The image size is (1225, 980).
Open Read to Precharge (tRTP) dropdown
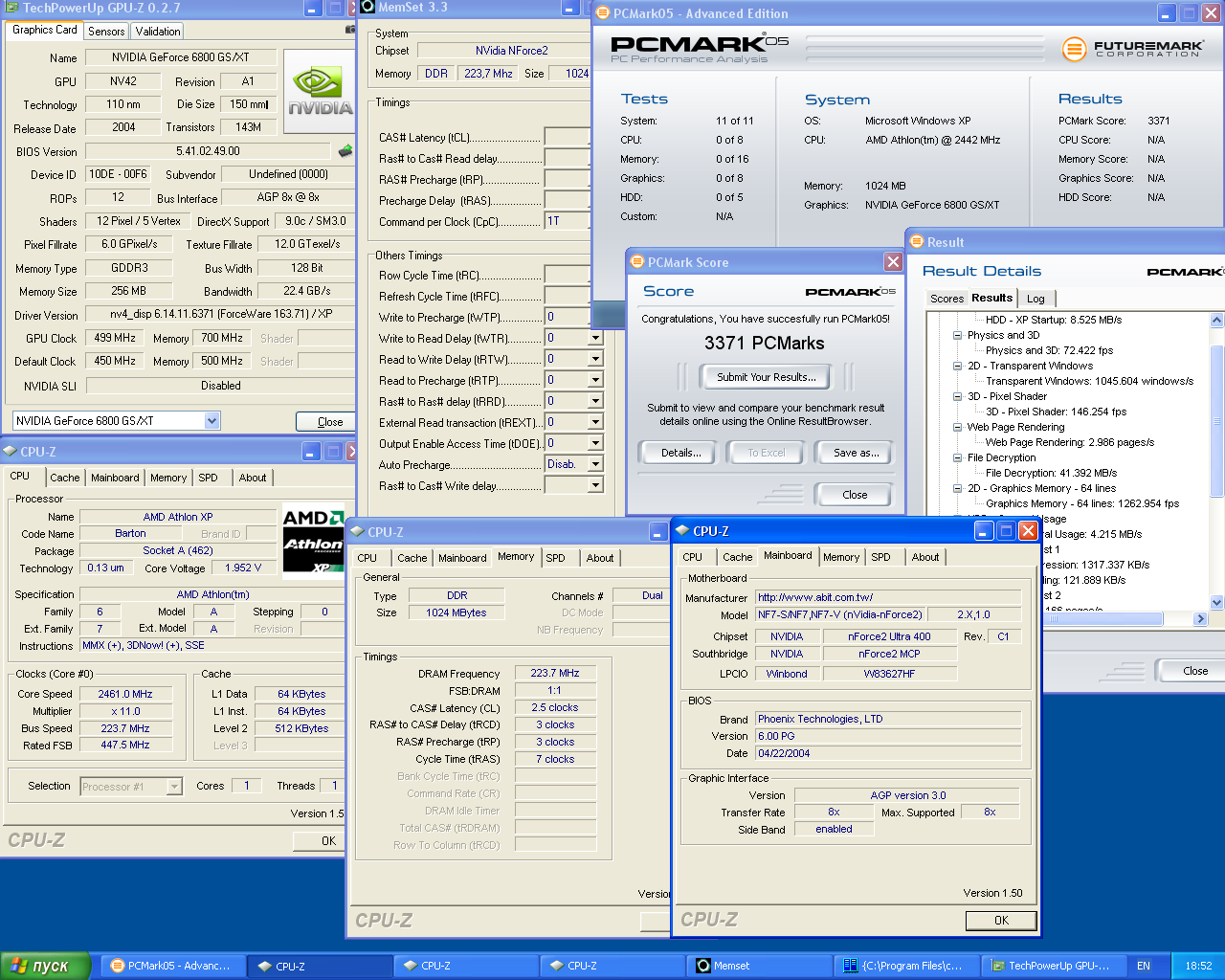[x=595, y=380]
